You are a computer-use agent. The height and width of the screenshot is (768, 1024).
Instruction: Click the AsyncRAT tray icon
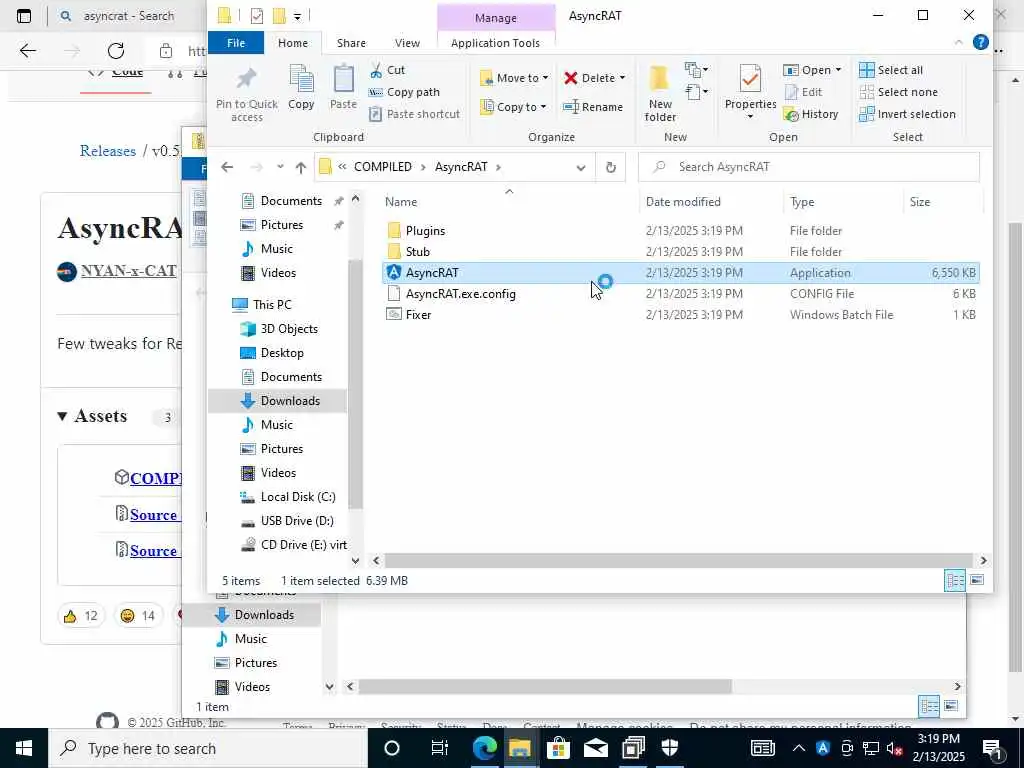823,748
